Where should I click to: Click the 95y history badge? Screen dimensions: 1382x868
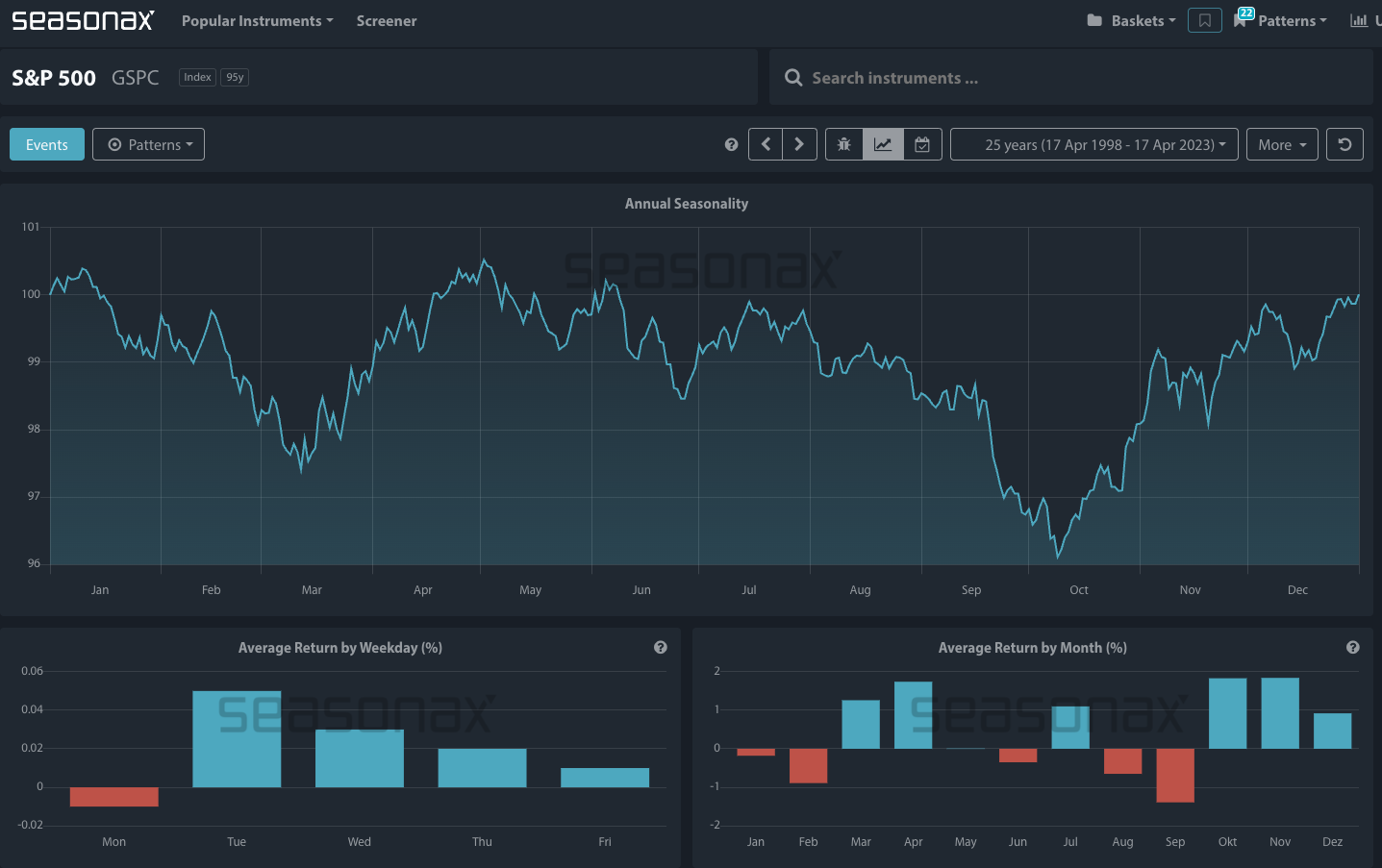coord(235,77)
